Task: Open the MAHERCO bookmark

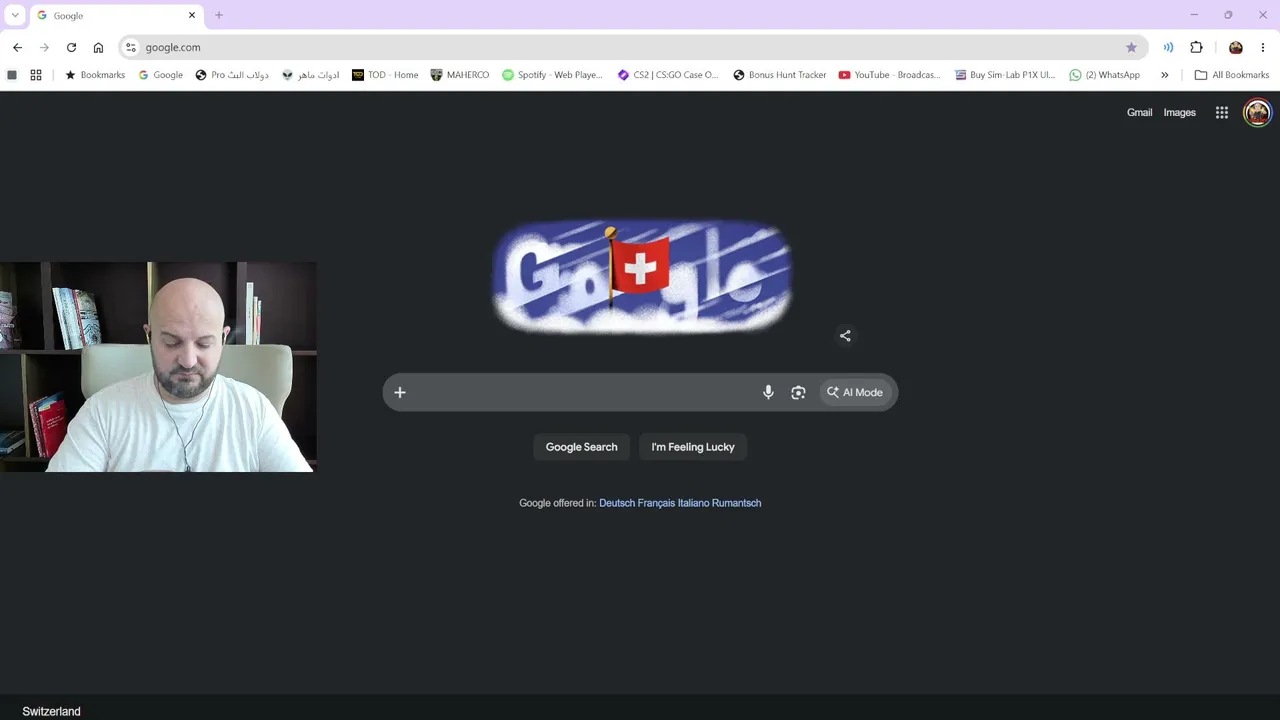Action: coord(460,75)
